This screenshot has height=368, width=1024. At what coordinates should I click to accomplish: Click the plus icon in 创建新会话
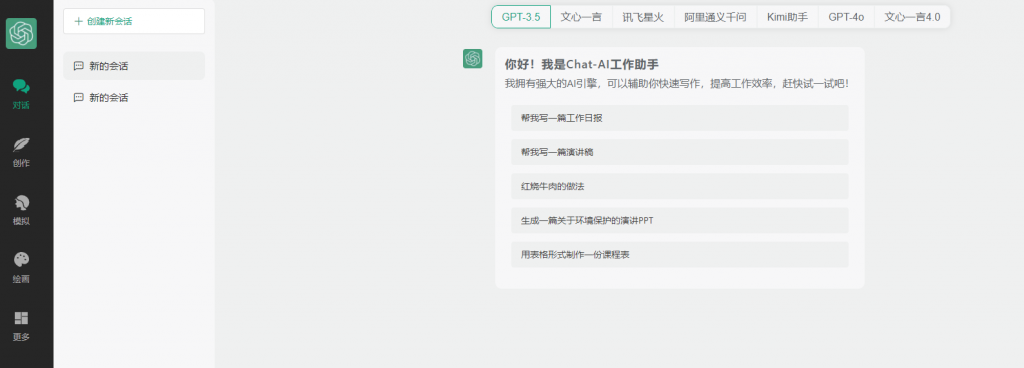point(78,22)
